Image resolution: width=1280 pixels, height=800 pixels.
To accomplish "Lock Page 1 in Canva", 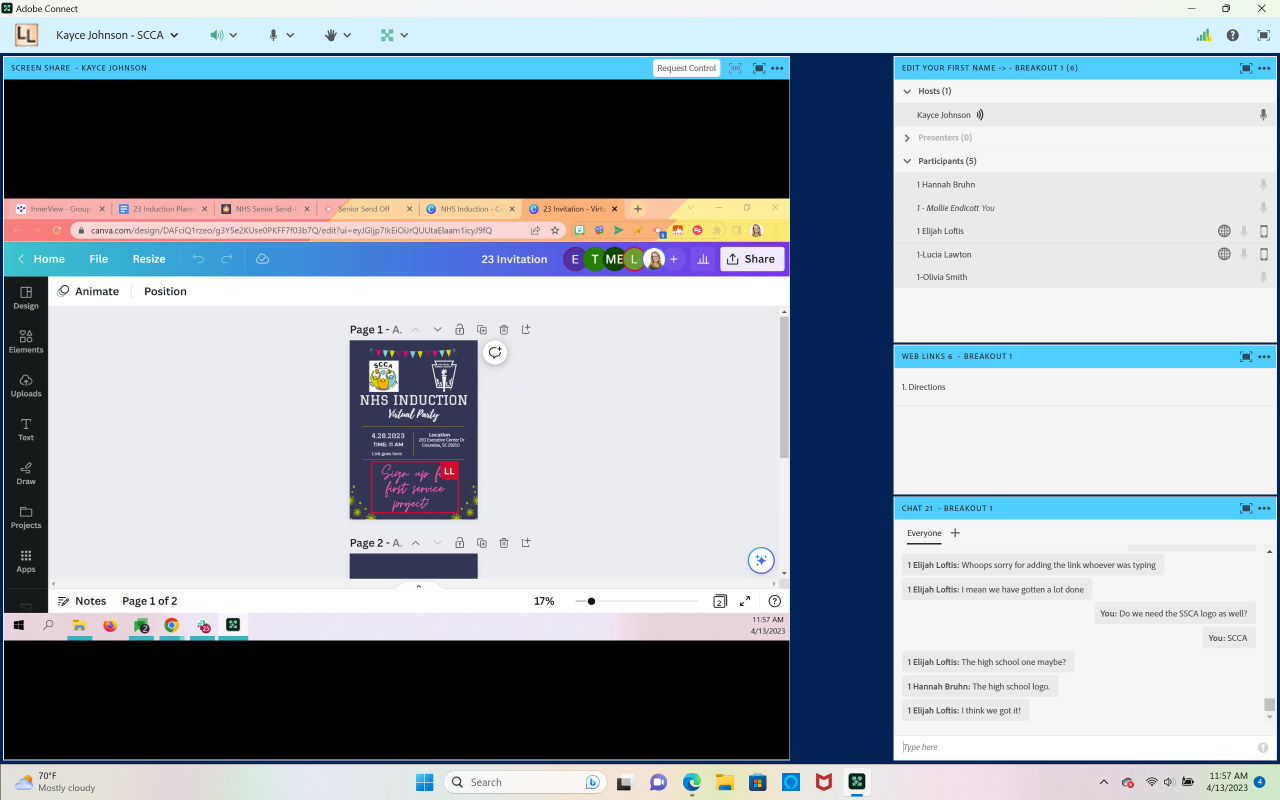I will coord(459,329).
